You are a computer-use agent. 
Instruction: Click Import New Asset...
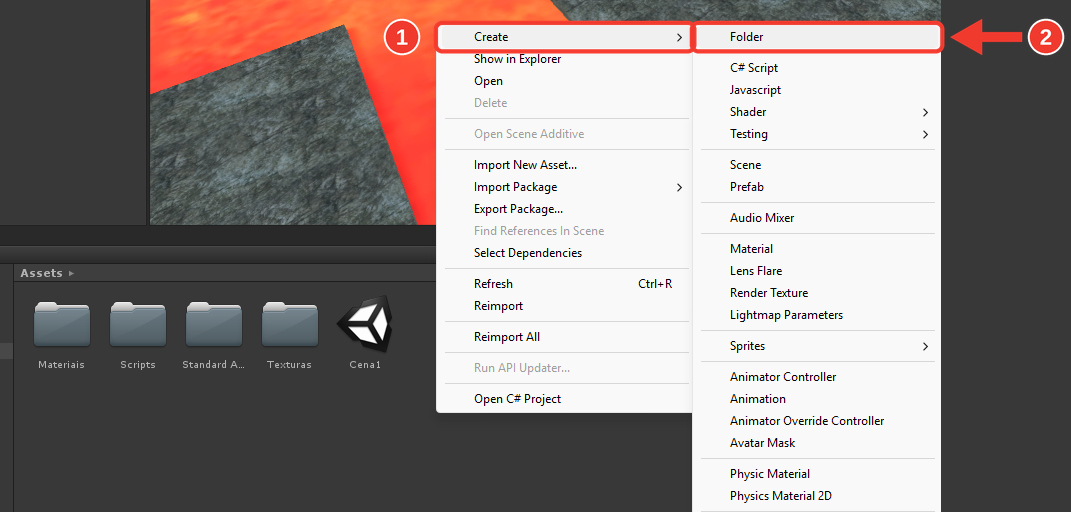click(564, 165)
